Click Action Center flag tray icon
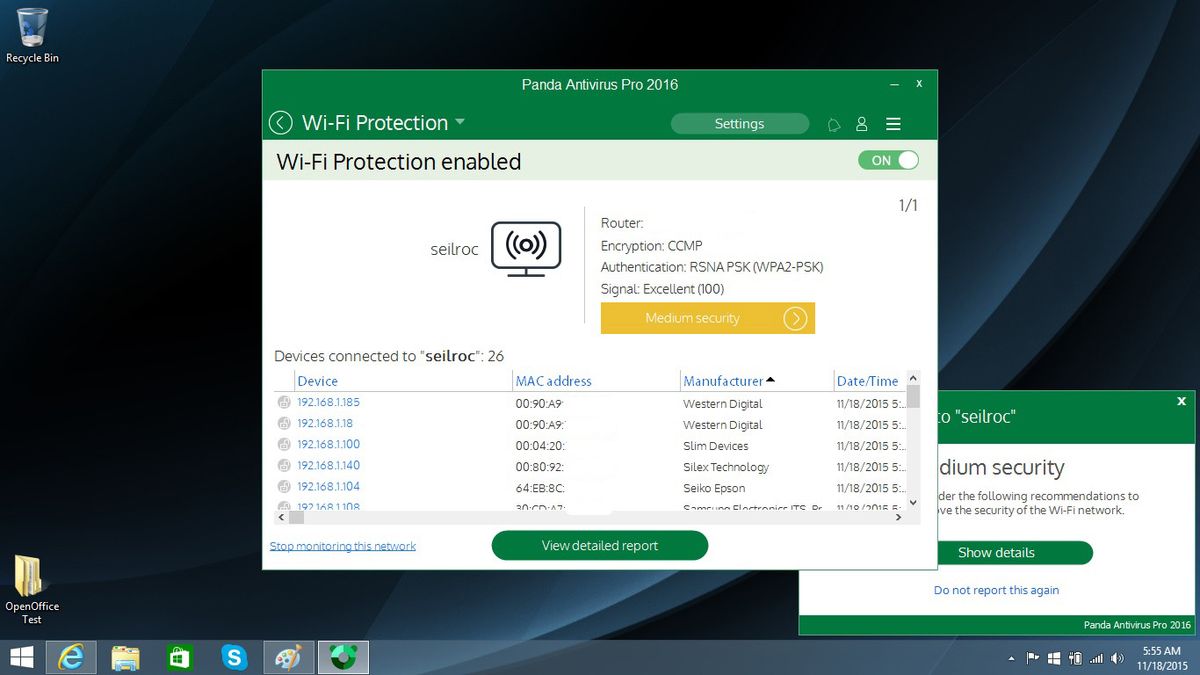 tap(1033, 659)
